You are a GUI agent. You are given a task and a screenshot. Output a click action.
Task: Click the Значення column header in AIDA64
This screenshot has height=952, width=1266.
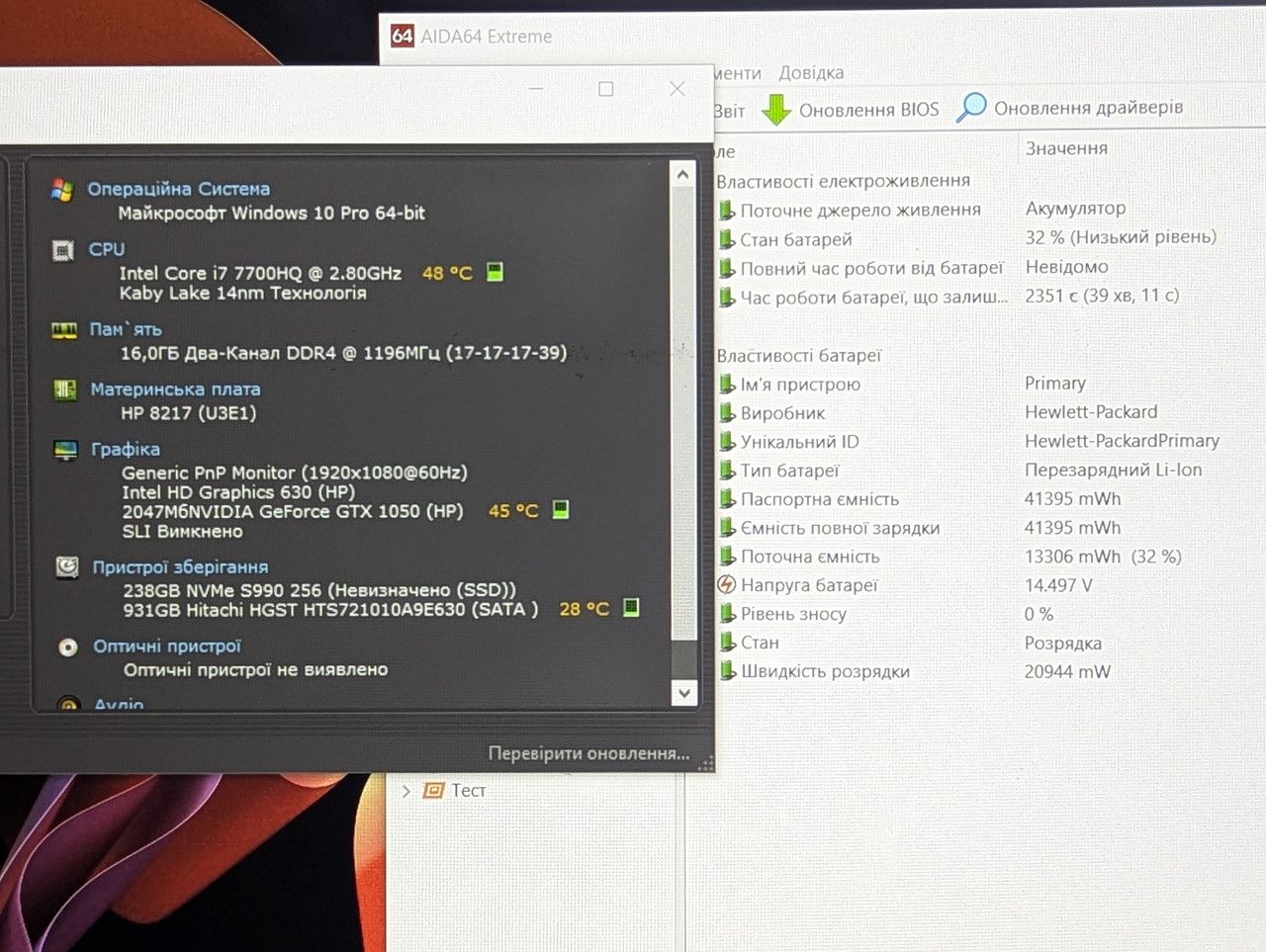(x=1066, y=148)
